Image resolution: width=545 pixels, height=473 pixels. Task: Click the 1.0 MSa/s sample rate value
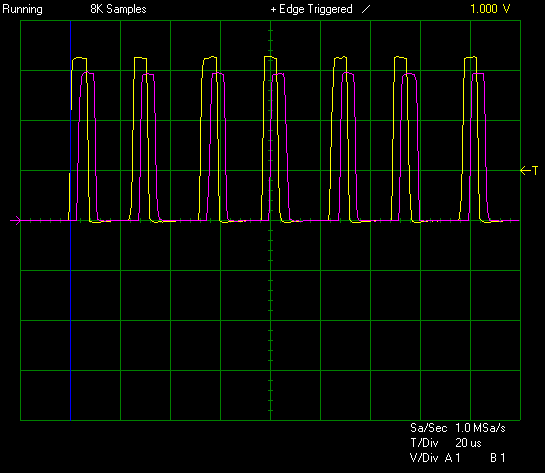[480, 428]
